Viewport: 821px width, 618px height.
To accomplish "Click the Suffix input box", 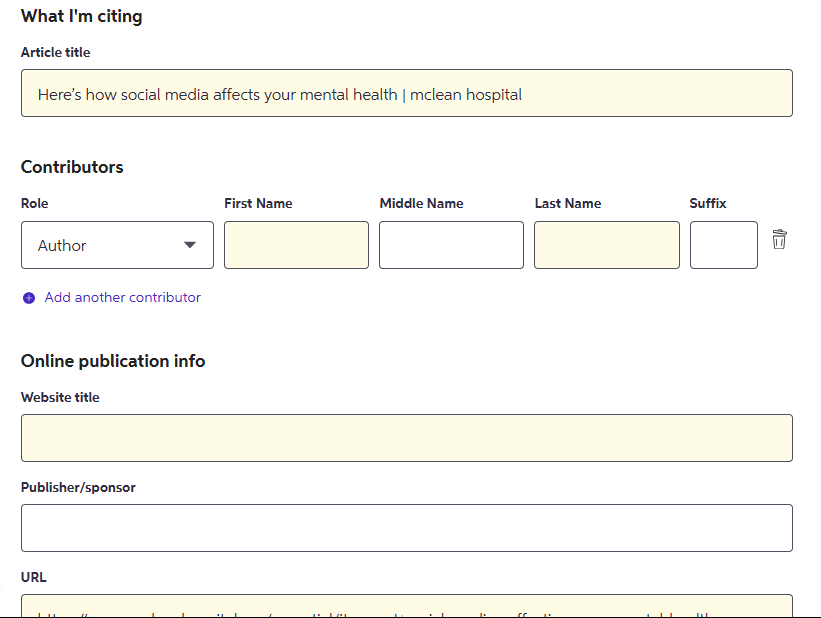I will 723,244.
